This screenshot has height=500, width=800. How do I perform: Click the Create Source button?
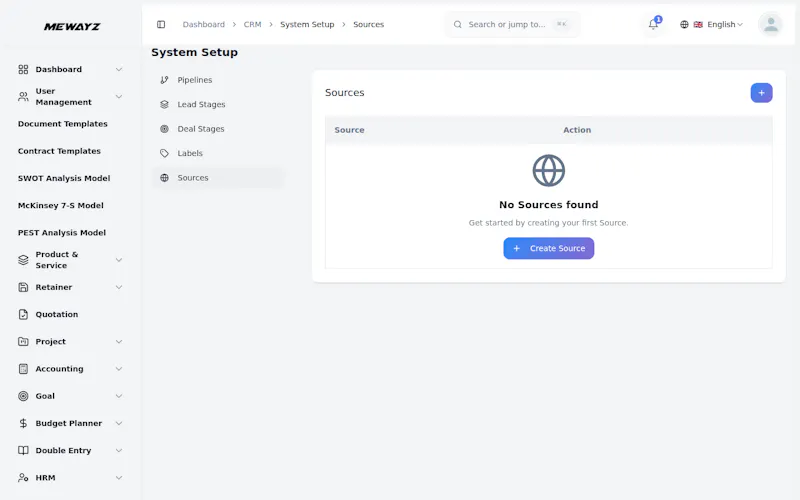548,248
